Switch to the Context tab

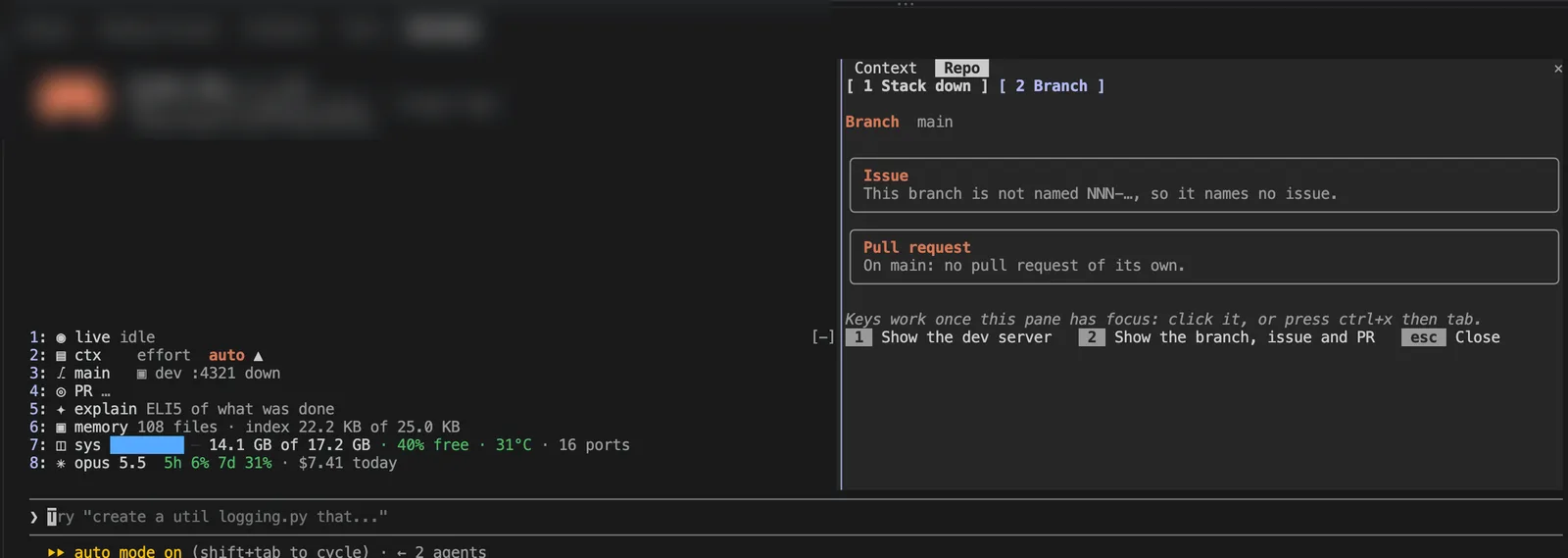pyautogui.click(x=885, y=68)
